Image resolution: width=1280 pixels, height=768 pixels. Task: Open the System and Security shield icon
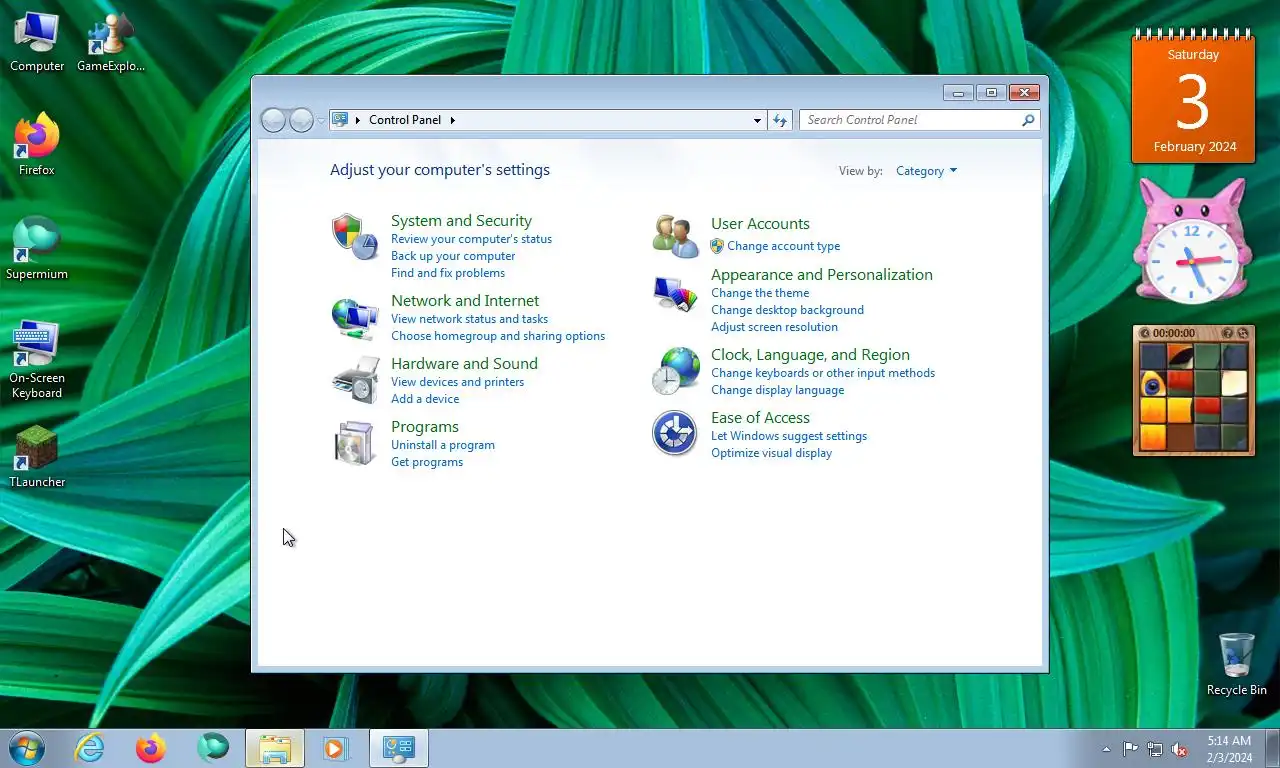[x=354, y=237]
